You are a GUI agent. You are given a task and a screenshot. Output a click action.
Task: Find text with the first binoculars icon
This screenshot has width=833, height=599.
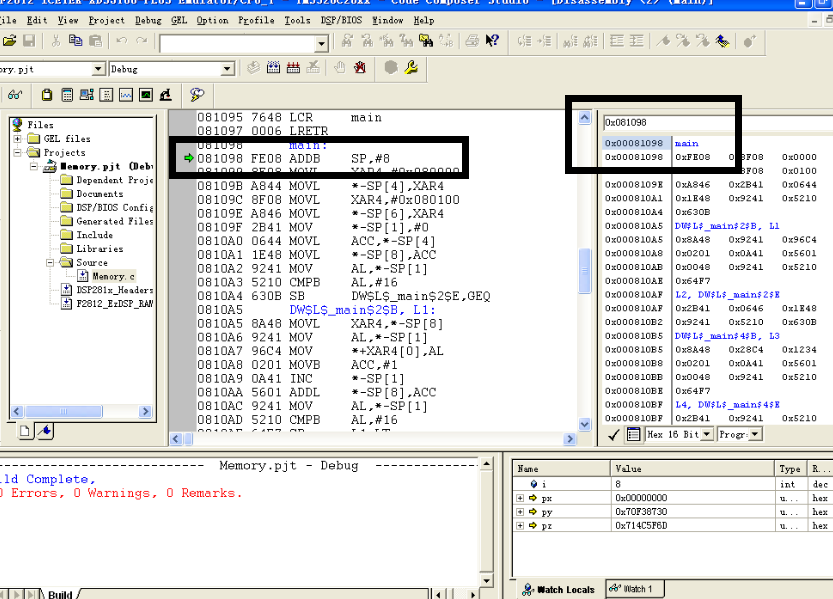347,41
